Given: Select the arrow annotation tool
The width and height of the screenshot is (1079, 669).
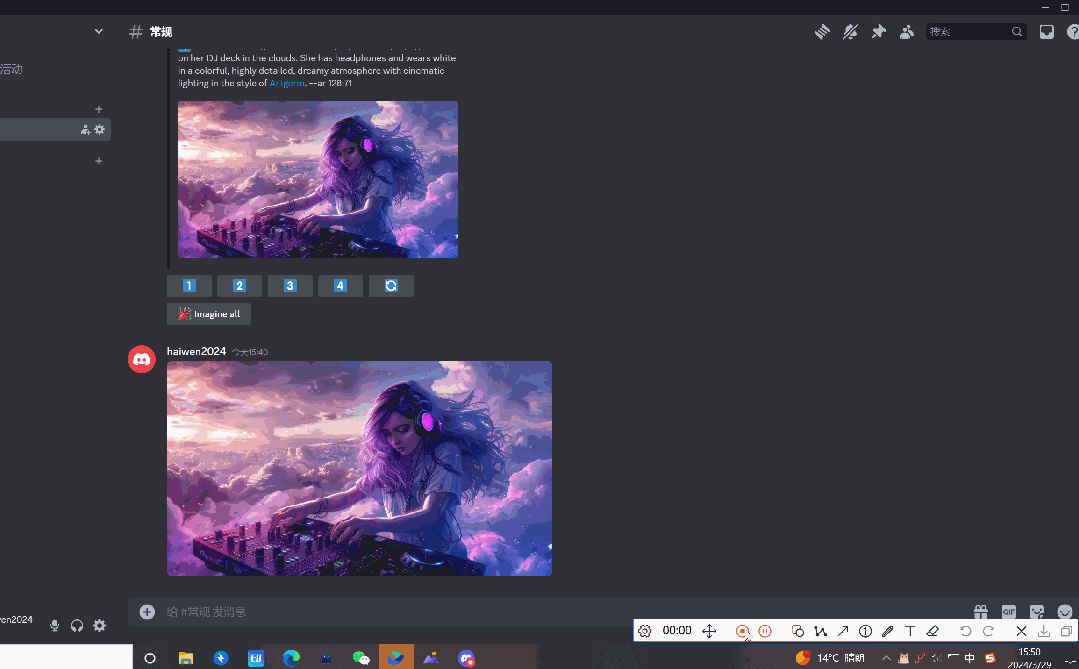Looking at the screenshot, I should 843,631.
